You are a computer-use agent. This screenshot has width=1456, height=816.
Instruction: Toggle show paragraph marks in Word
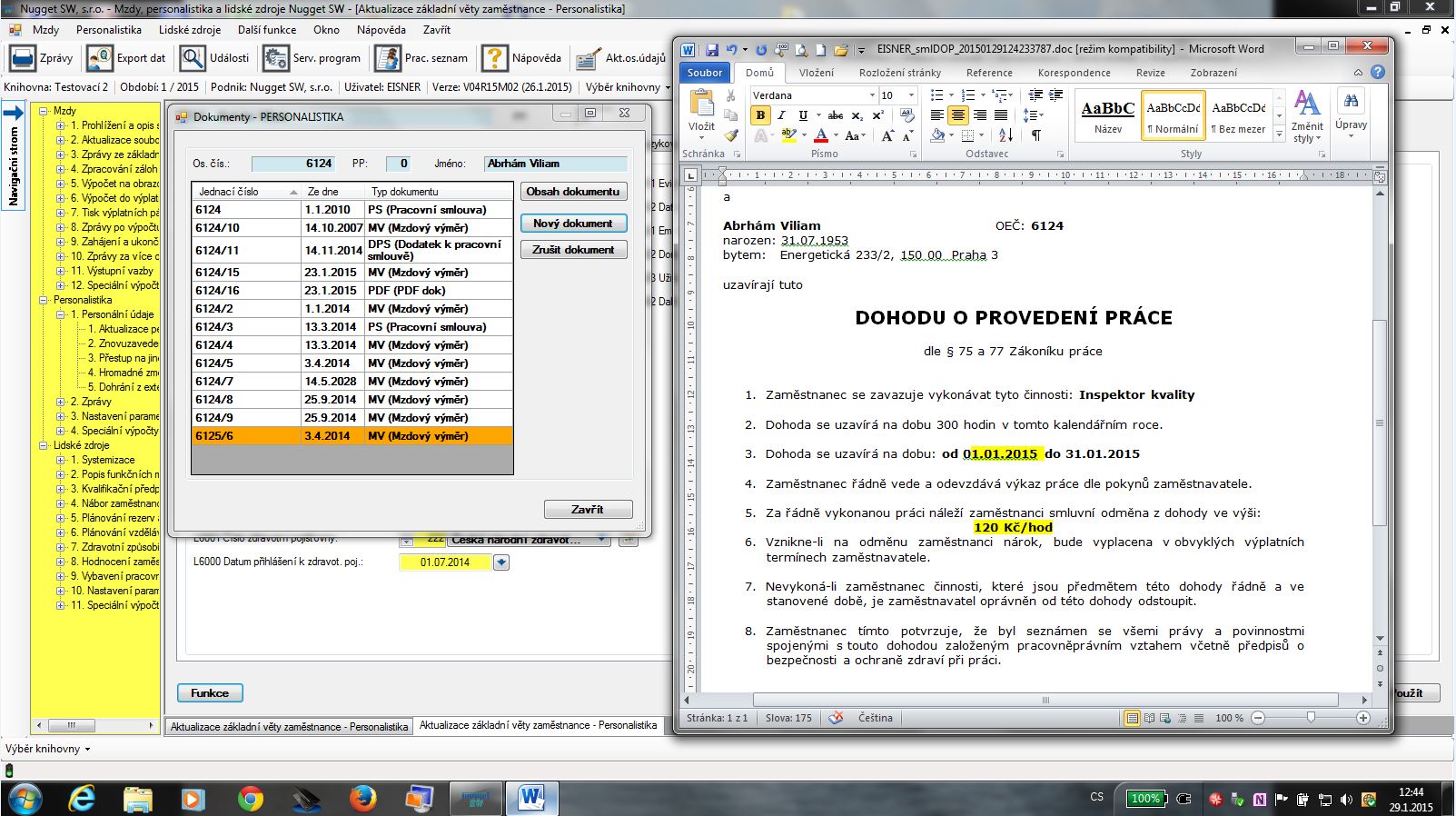click(1035, 135)
